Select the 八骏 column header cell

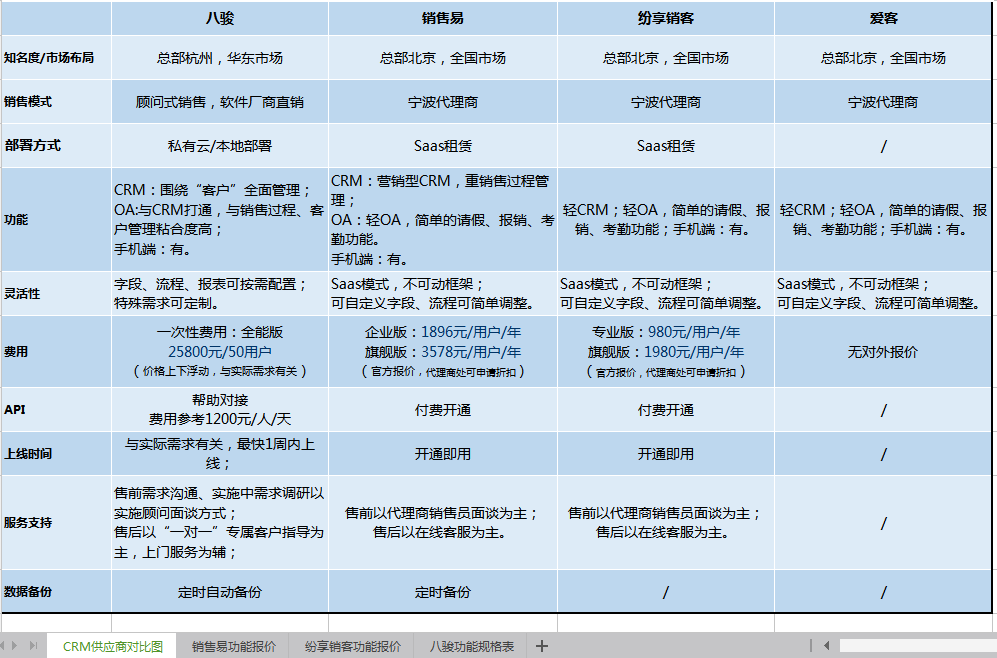[x=220, y=18]
